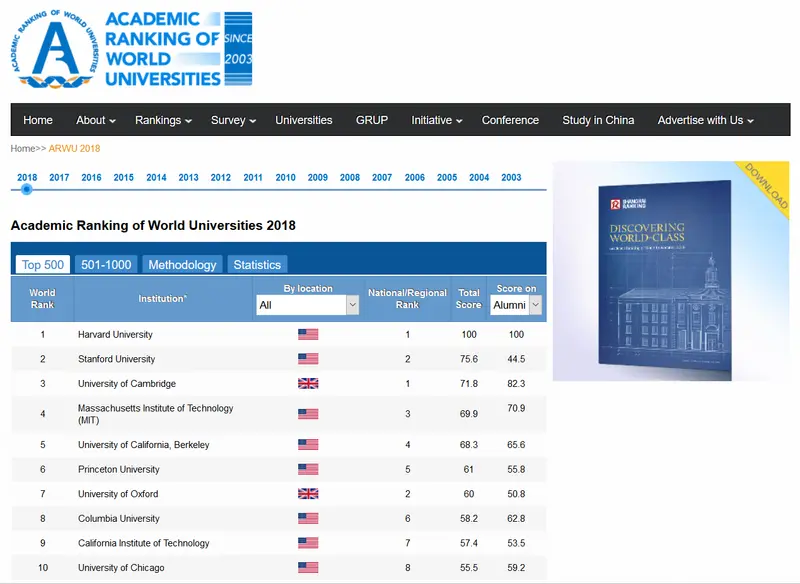Open the Stanford University link
Viewport: 800px width, 584px height.
coord(116,359)
